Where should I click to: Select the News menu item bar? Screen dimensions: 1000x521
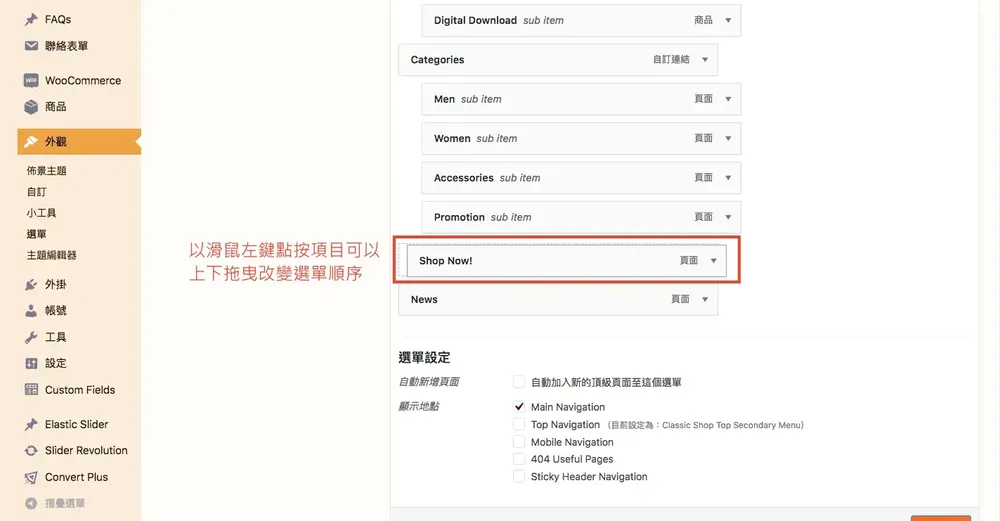point(558,299)
